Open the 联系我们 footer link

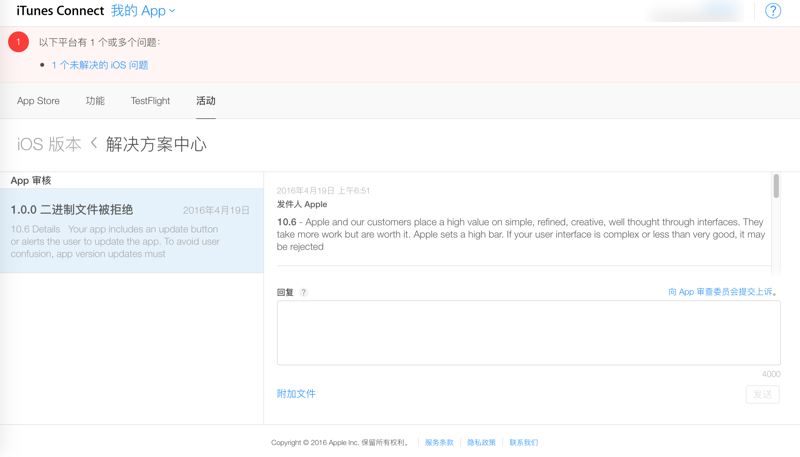click(x=523, y=442)
